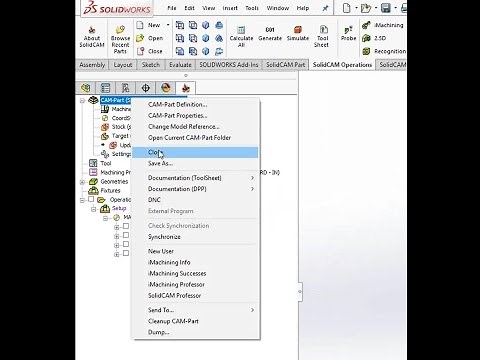Select the 2.5D operations icon
Viewport: 480px width, 360px height.
tap(366, 38)
